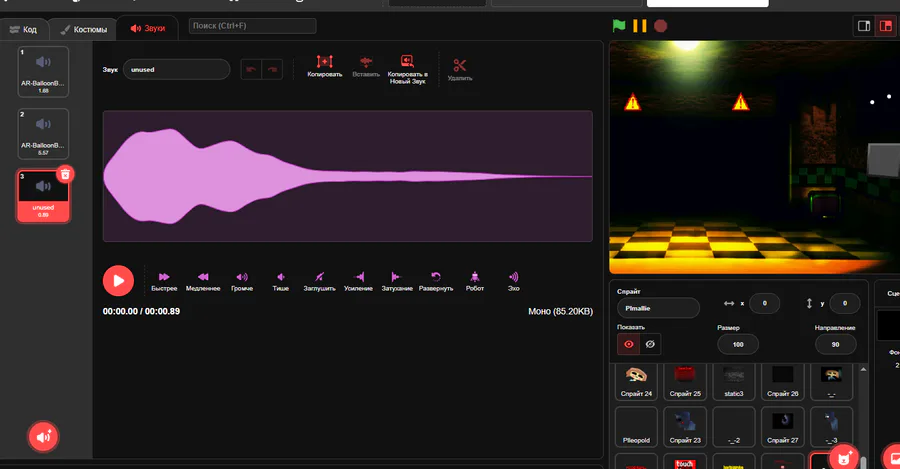Pause the project with pause icon
Viewport: 900px width, 469px height.
click(639, 26)
